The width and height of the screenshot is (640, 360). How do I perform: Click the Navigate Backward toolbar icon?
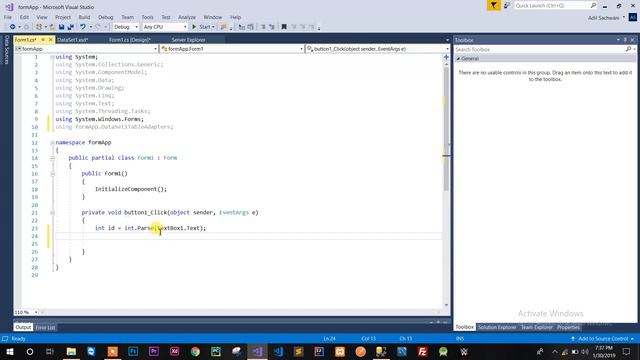click(13, 27)
